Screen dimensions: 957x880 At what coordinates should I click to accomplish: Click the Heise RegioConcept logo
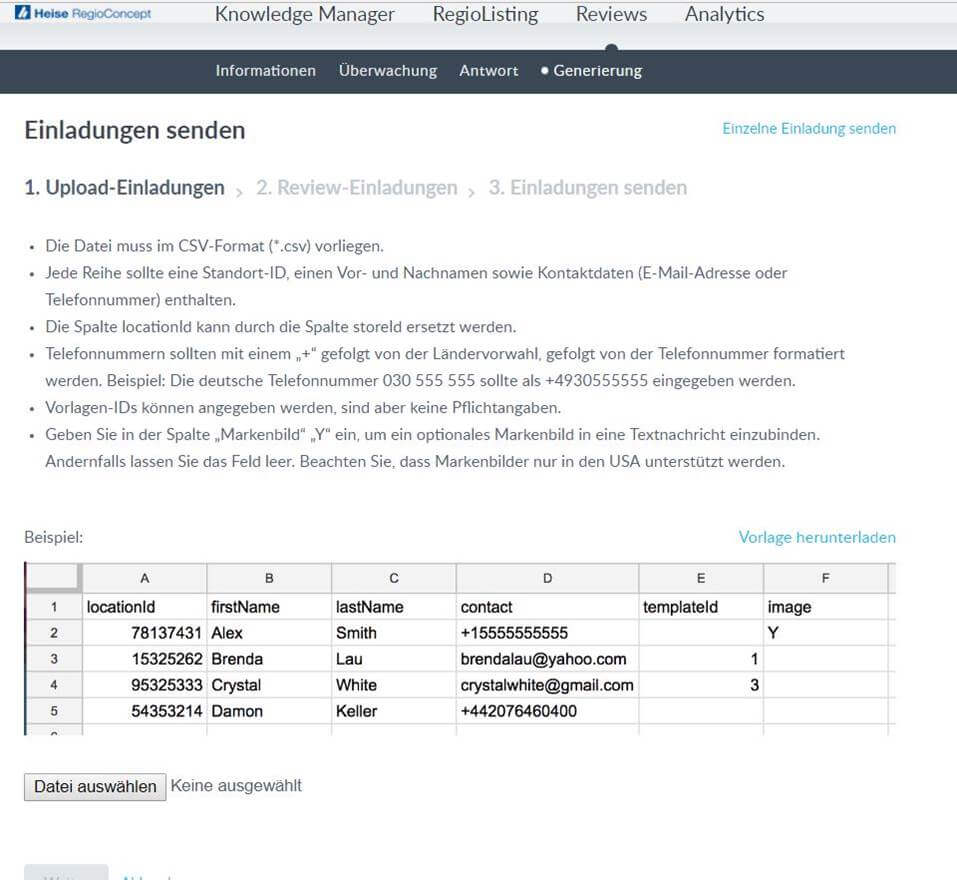(x=83, y=13)
